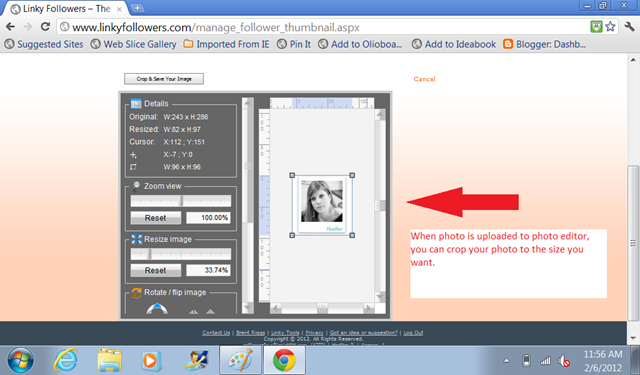Click the network signal tray icon
640x375 pixels.
(546, 361)
